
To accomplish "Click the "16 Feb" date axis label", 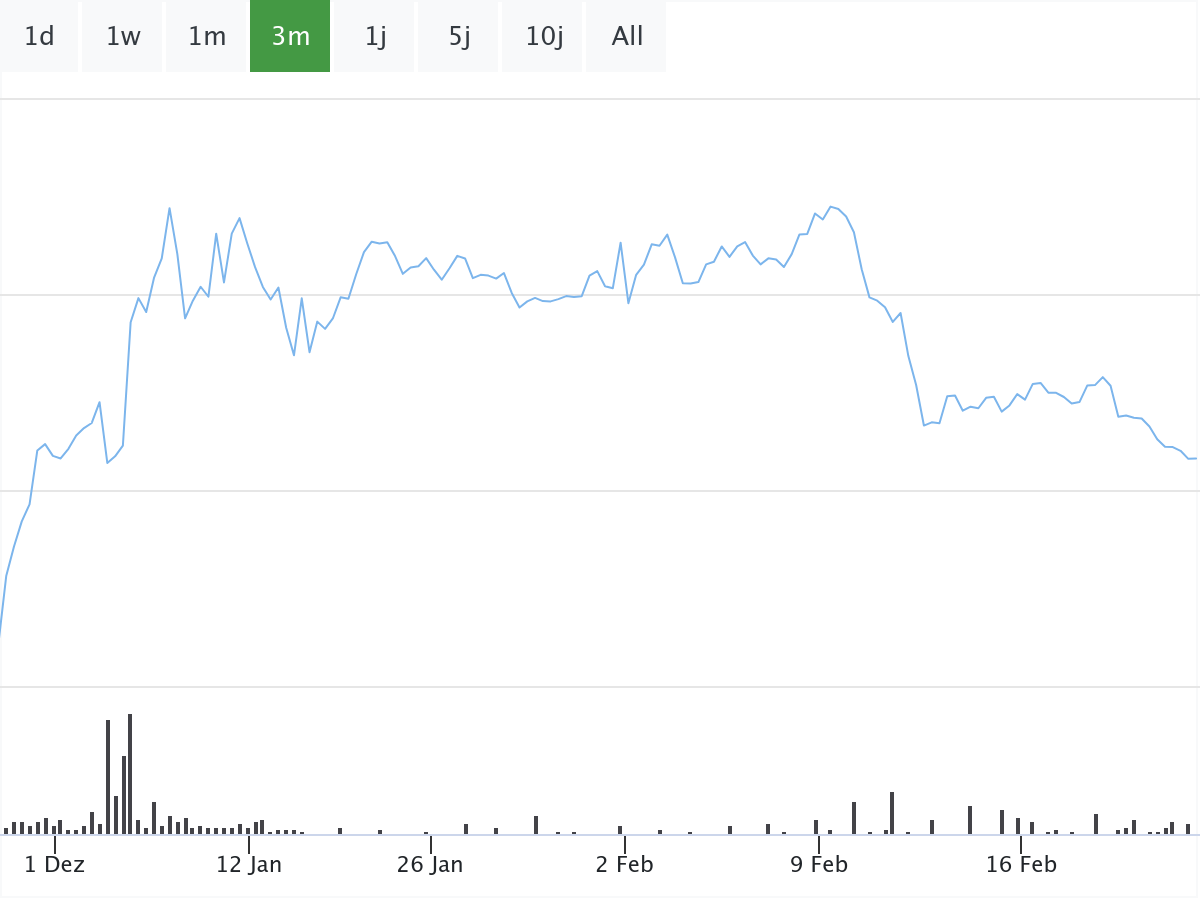I will point(1021,864).
